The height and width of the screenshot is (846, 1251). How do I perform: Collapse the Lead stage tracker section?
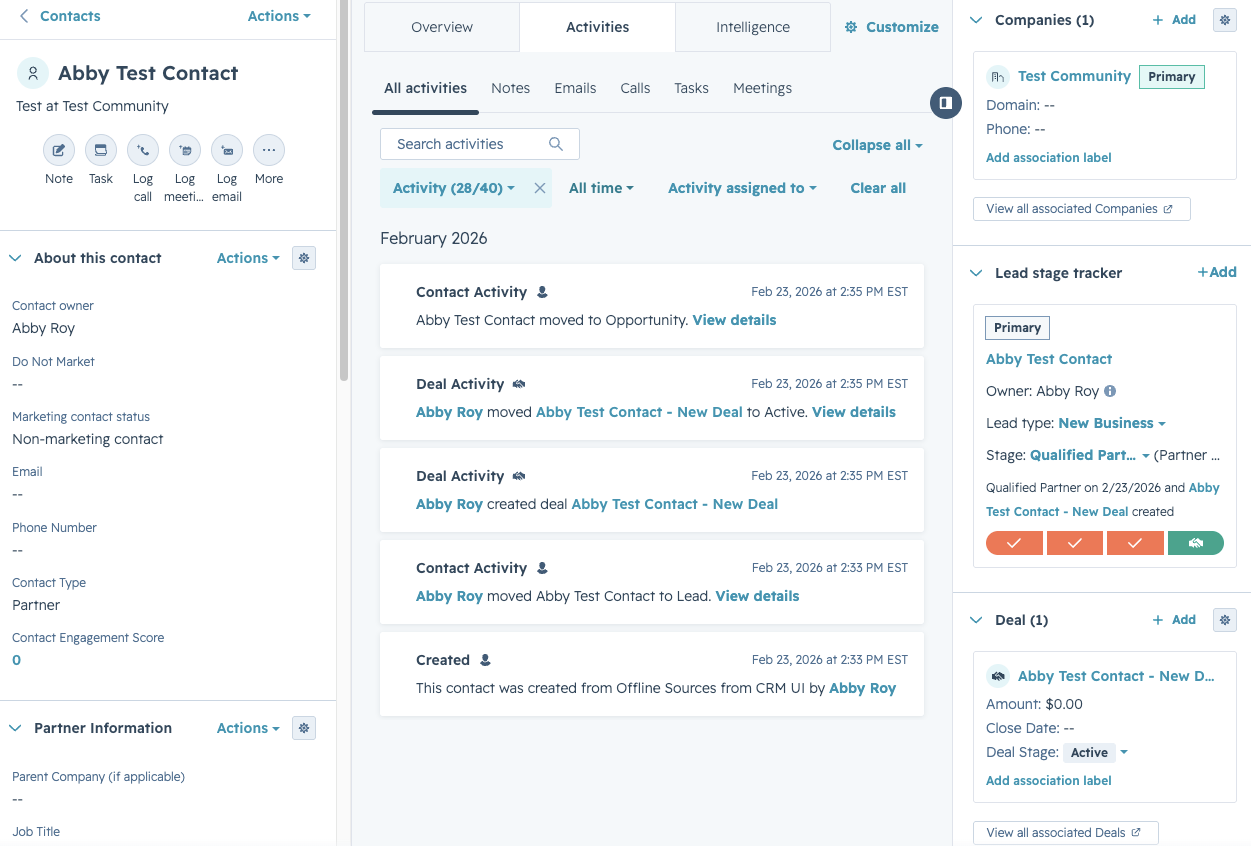pos(976,273)
